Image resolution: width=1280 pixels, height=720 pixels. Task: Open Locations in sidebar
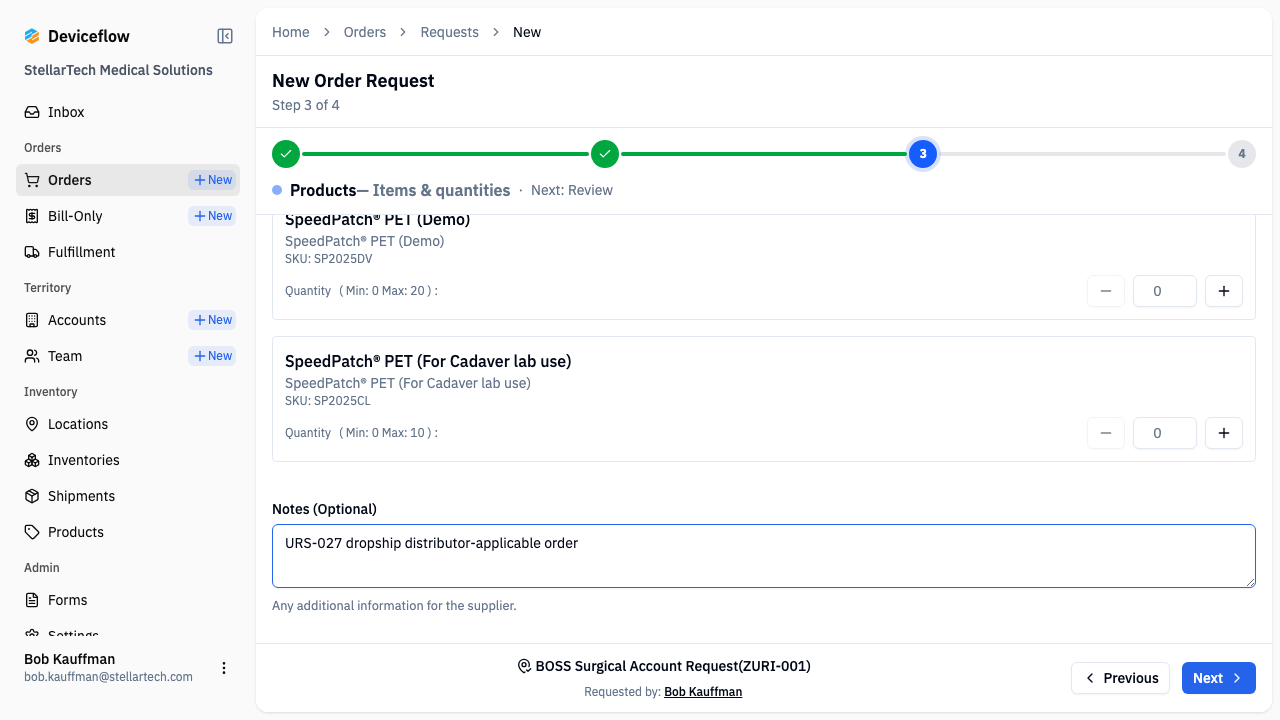pyautogui.click(x=128, y=424)
